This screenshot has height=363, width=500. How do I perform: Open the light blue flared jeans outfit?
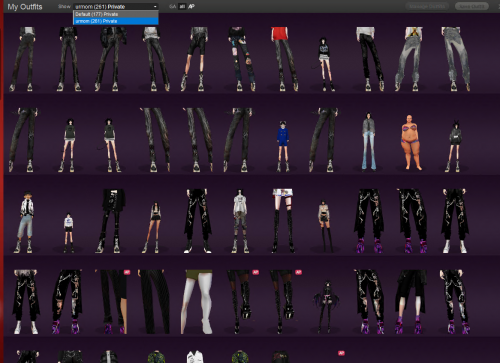(369, 142)
